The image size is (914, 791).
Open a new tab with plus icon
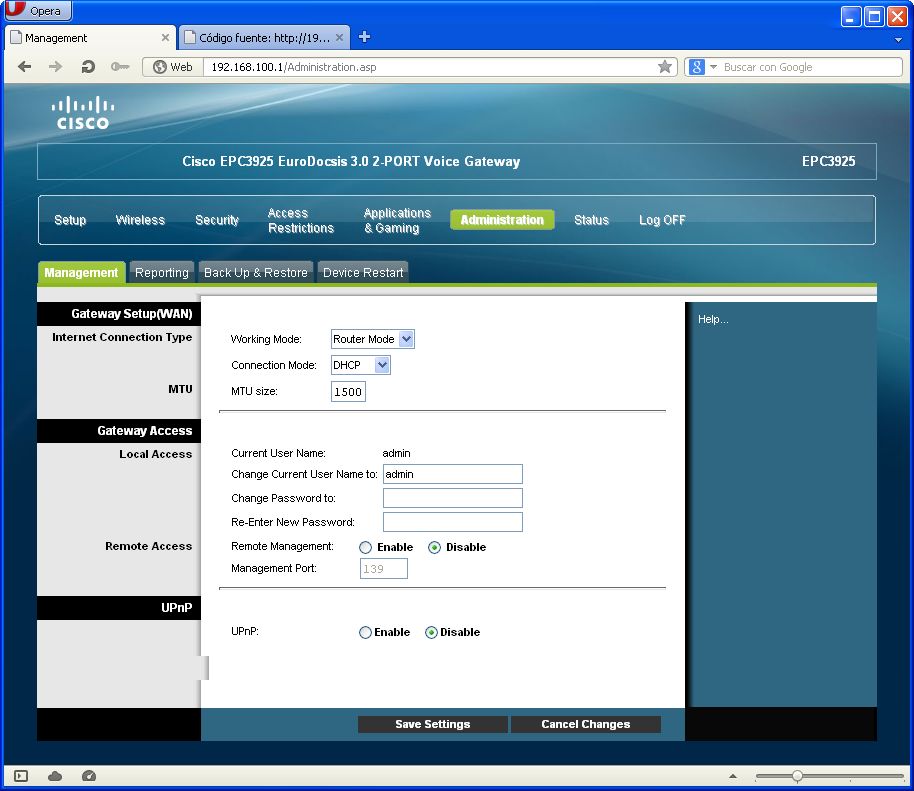click(x=364, y=37)
